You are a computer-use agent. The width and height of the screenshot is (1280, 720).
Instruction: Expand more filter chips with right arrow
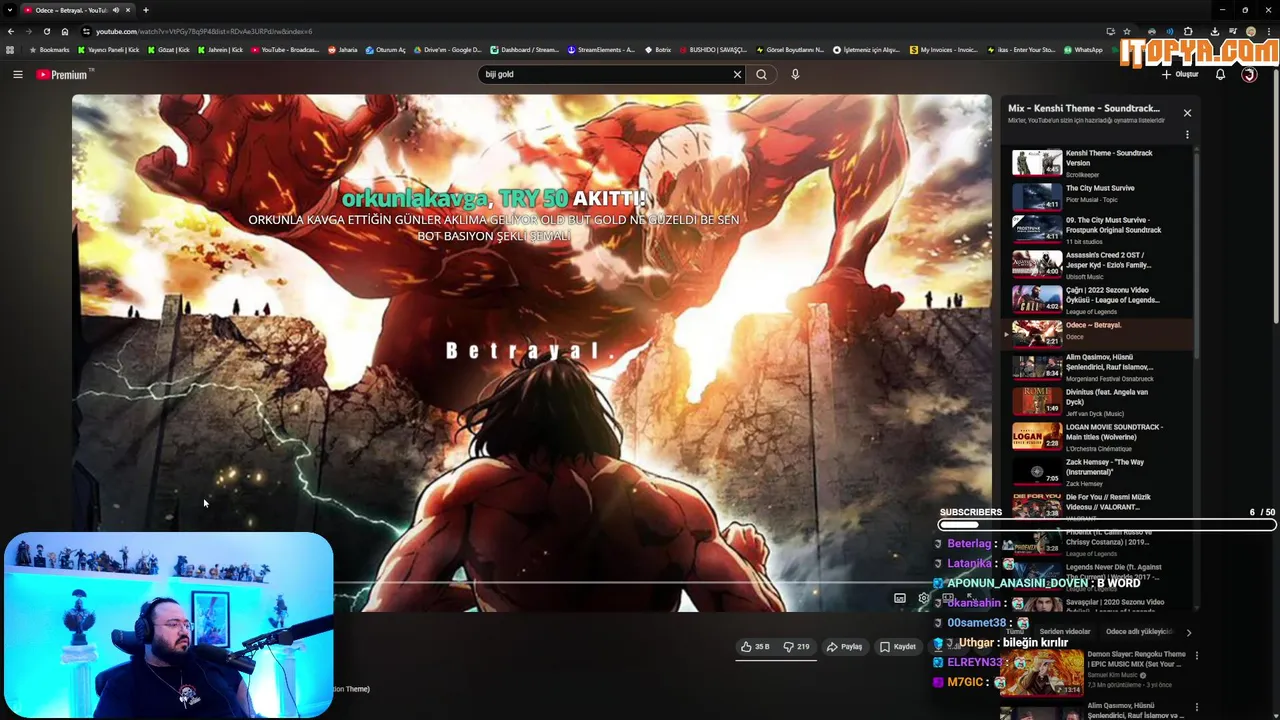(1188, 632)
